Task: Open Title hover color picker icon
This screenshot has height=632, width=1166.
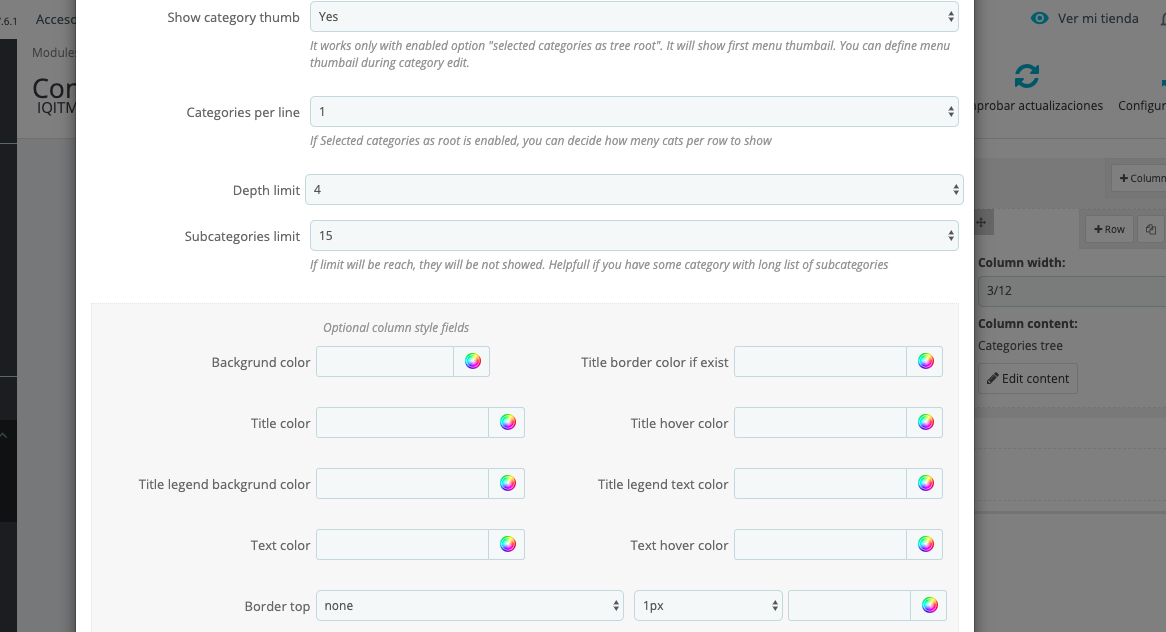Action: pyautogui.click(x=925, y=423)
